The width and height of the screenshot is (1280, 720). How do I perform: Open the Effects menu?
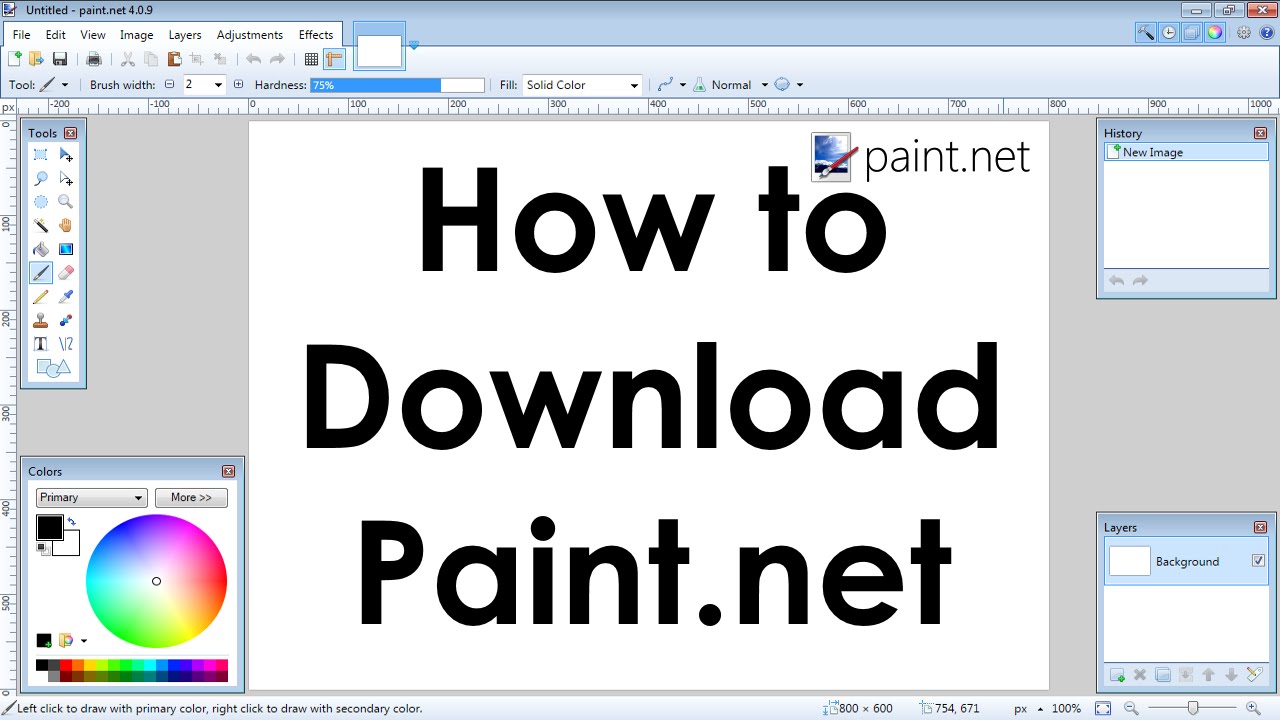pos(316,35)
